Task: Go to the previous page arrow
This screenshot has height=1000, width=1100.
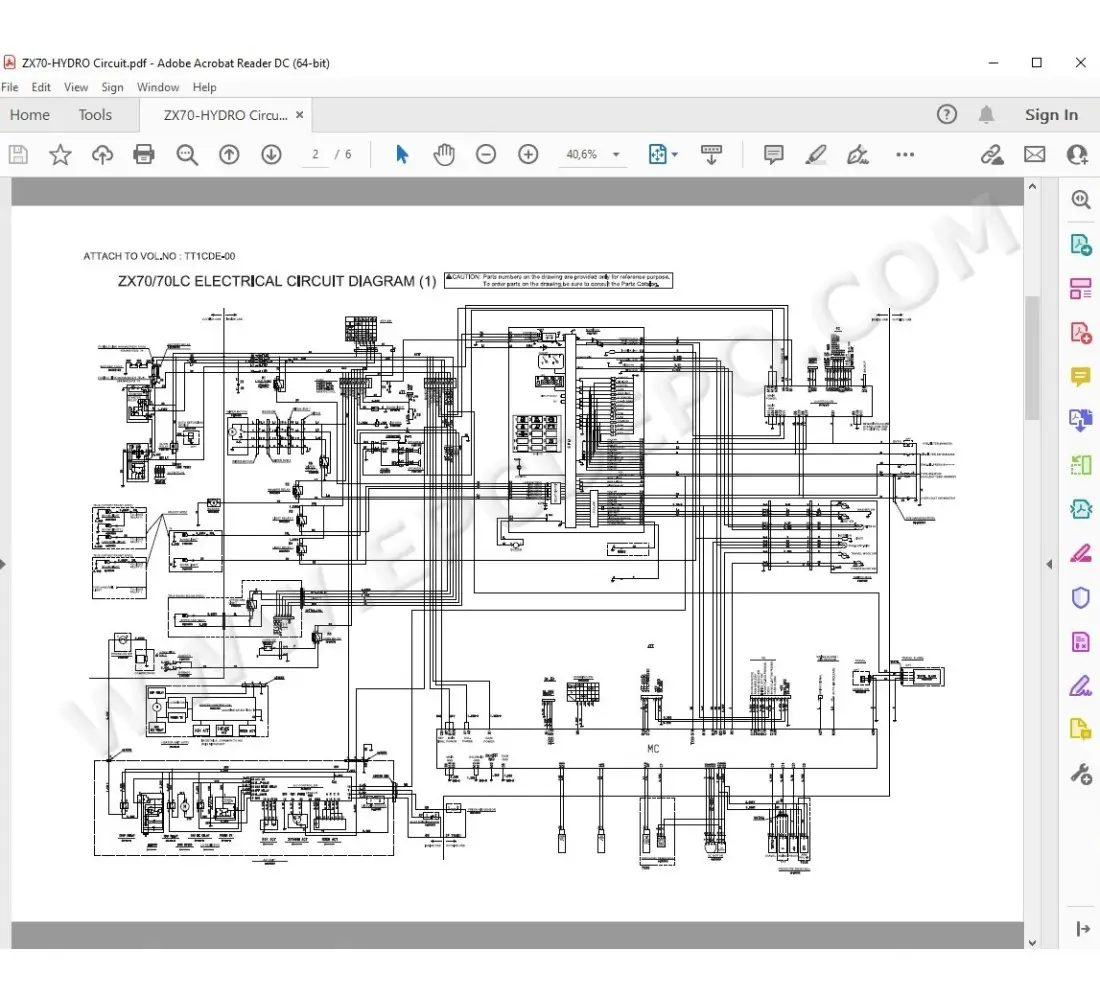Action: pyautogui.click(x=229, y=154)
